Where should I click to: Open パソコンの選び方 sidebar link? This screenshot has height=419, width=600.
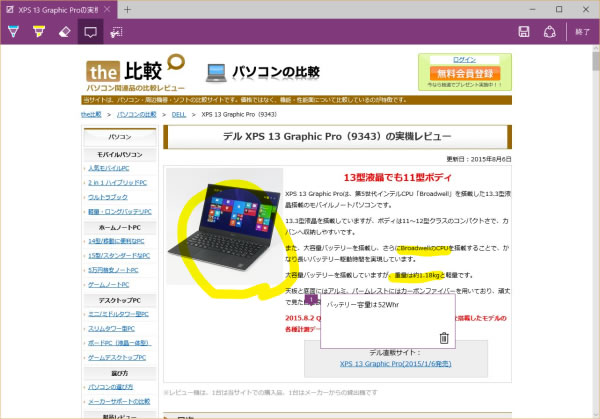[x=111, y=387]
